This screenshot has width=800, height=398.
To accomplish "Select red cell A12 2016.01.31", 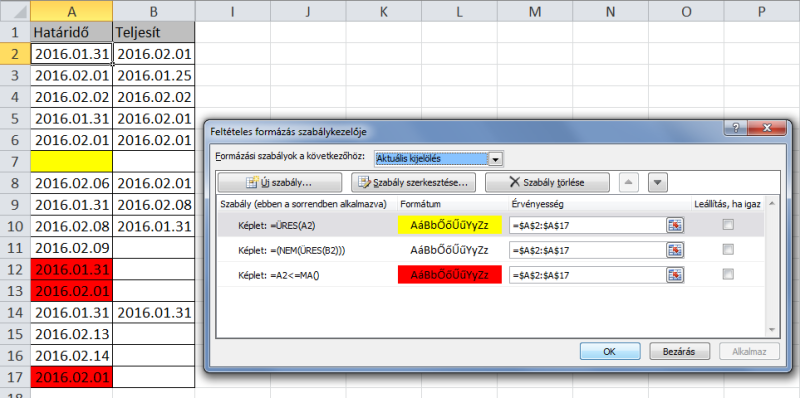I will tap(71, 269).
